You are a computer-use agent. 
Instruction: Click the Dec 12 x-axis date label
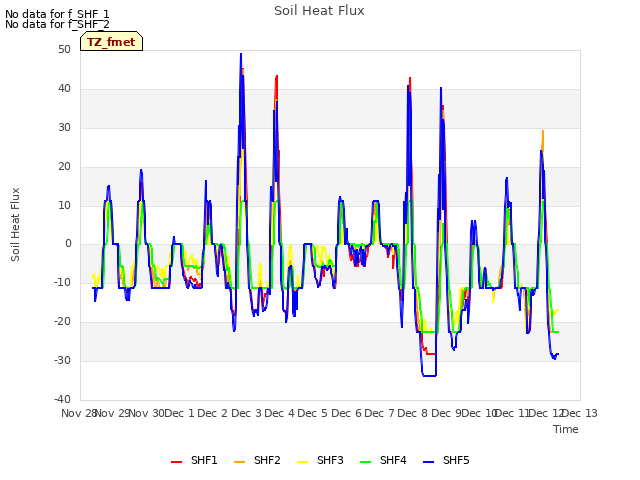(x=546, y=413)
